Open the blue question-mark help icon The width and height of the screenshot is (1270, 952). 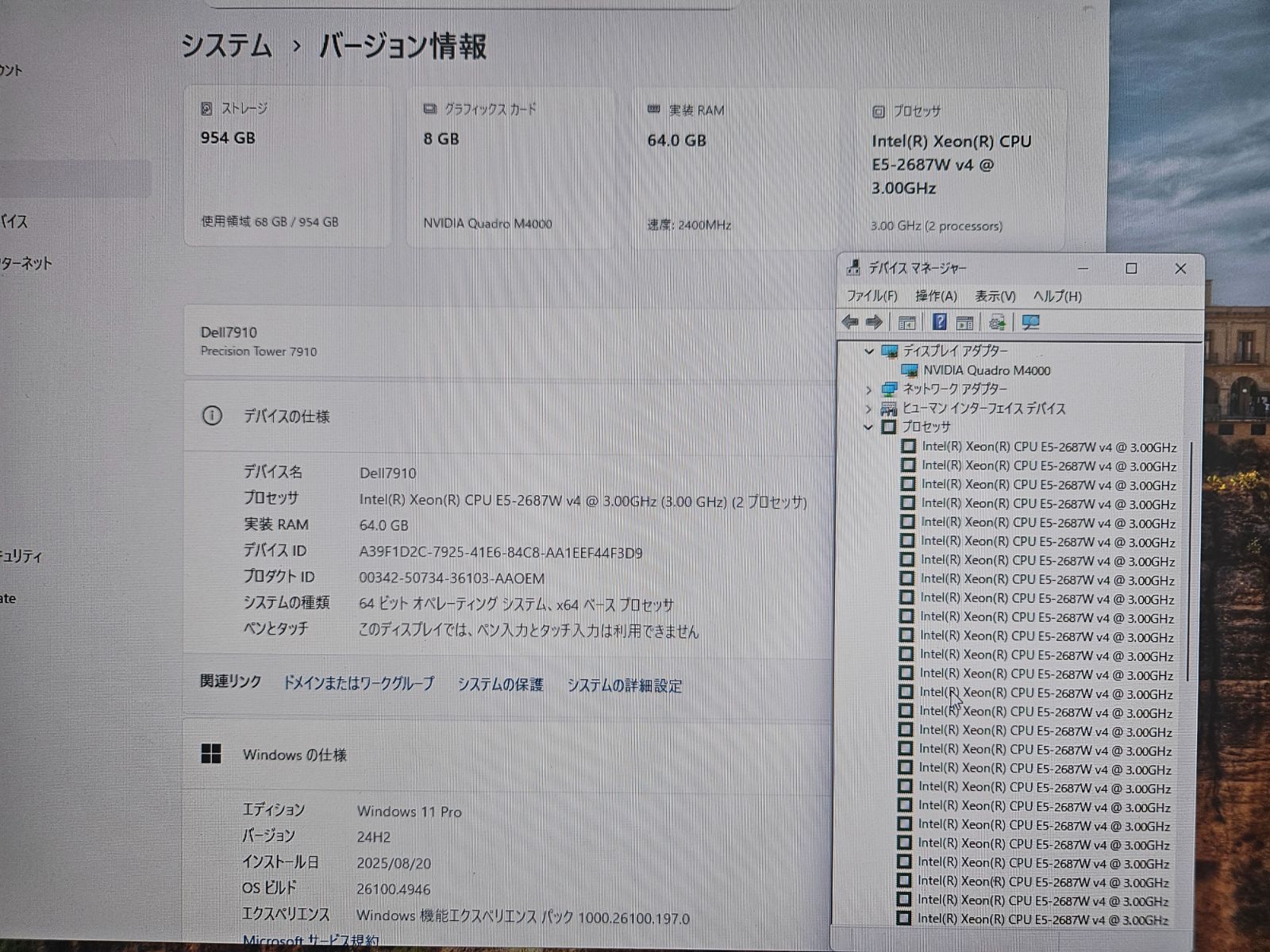click(x=940, y=321)
